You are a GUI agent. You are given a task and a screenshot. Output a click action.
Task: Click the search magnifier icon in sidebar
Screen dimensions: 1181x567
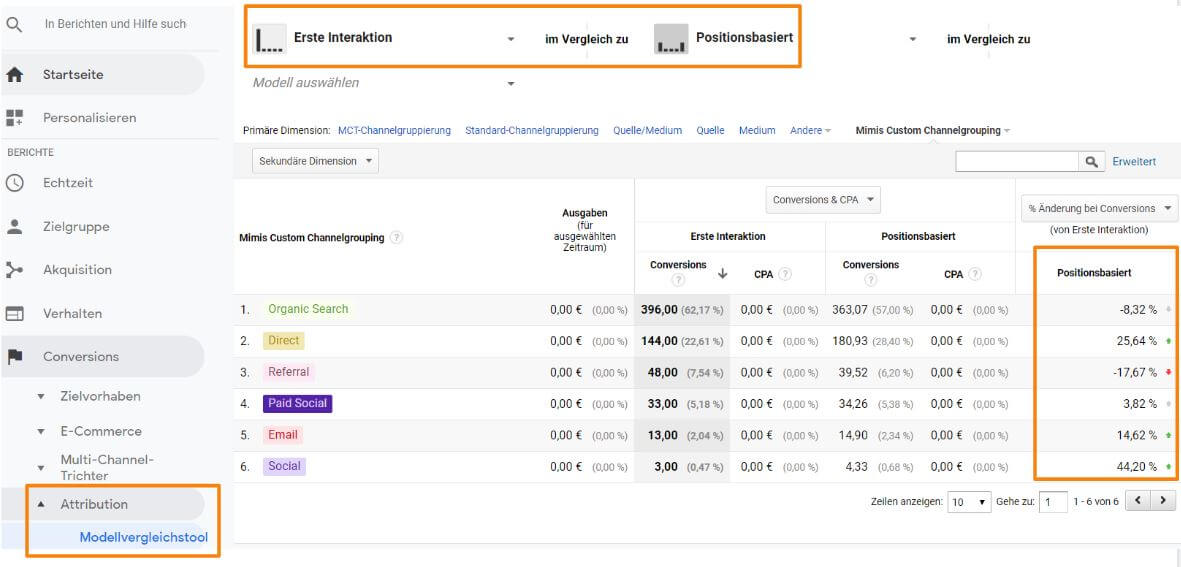(14, 24)
